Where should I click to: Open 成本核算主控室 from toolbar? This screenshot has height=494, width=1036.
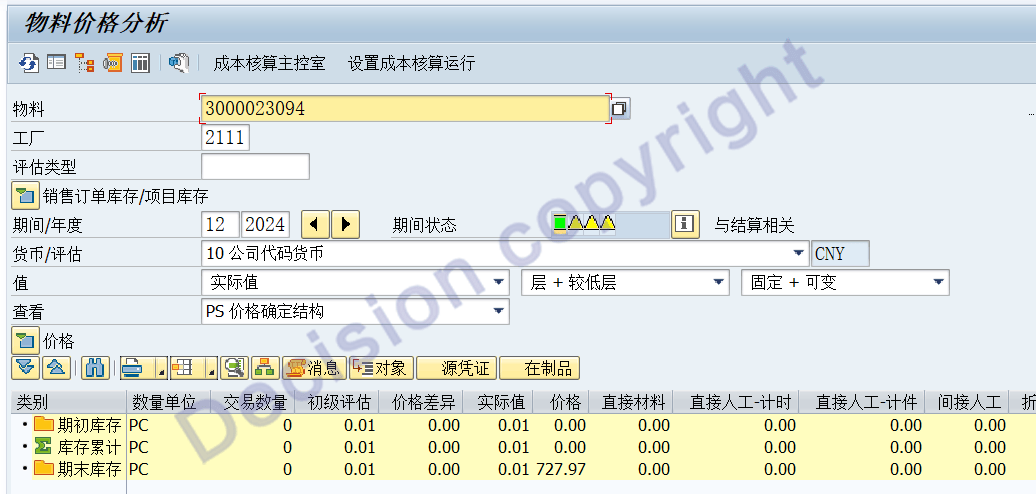click(x=269, y=63)
